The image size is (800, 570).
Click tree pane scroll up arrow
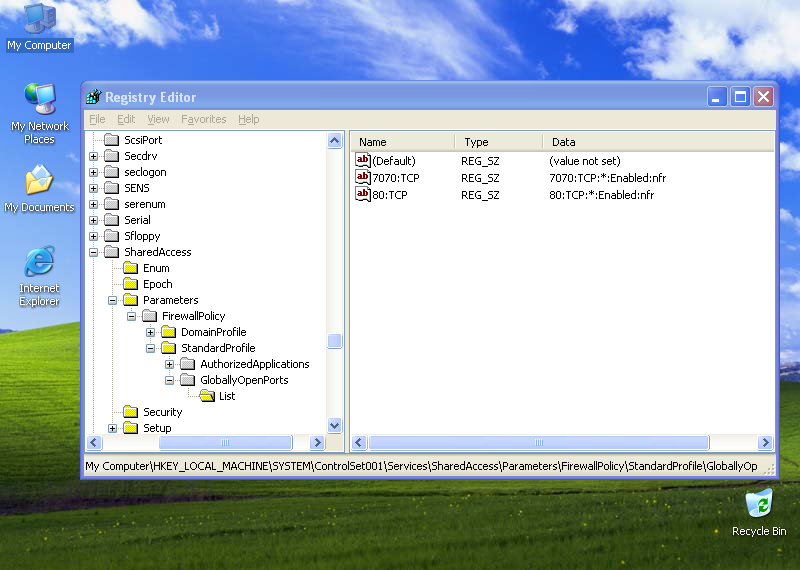[335, 140]
